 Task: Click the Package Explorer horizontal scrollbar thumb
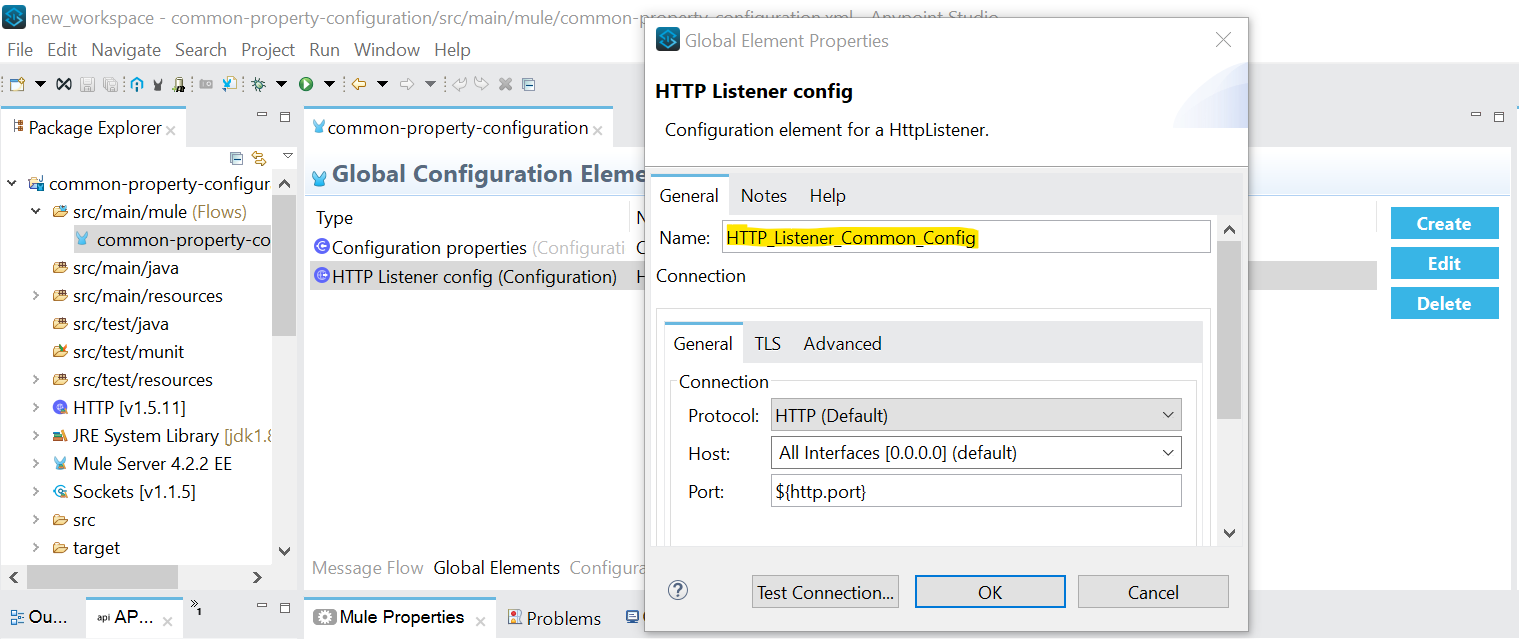pyautogui.click(x=102, y=577)
